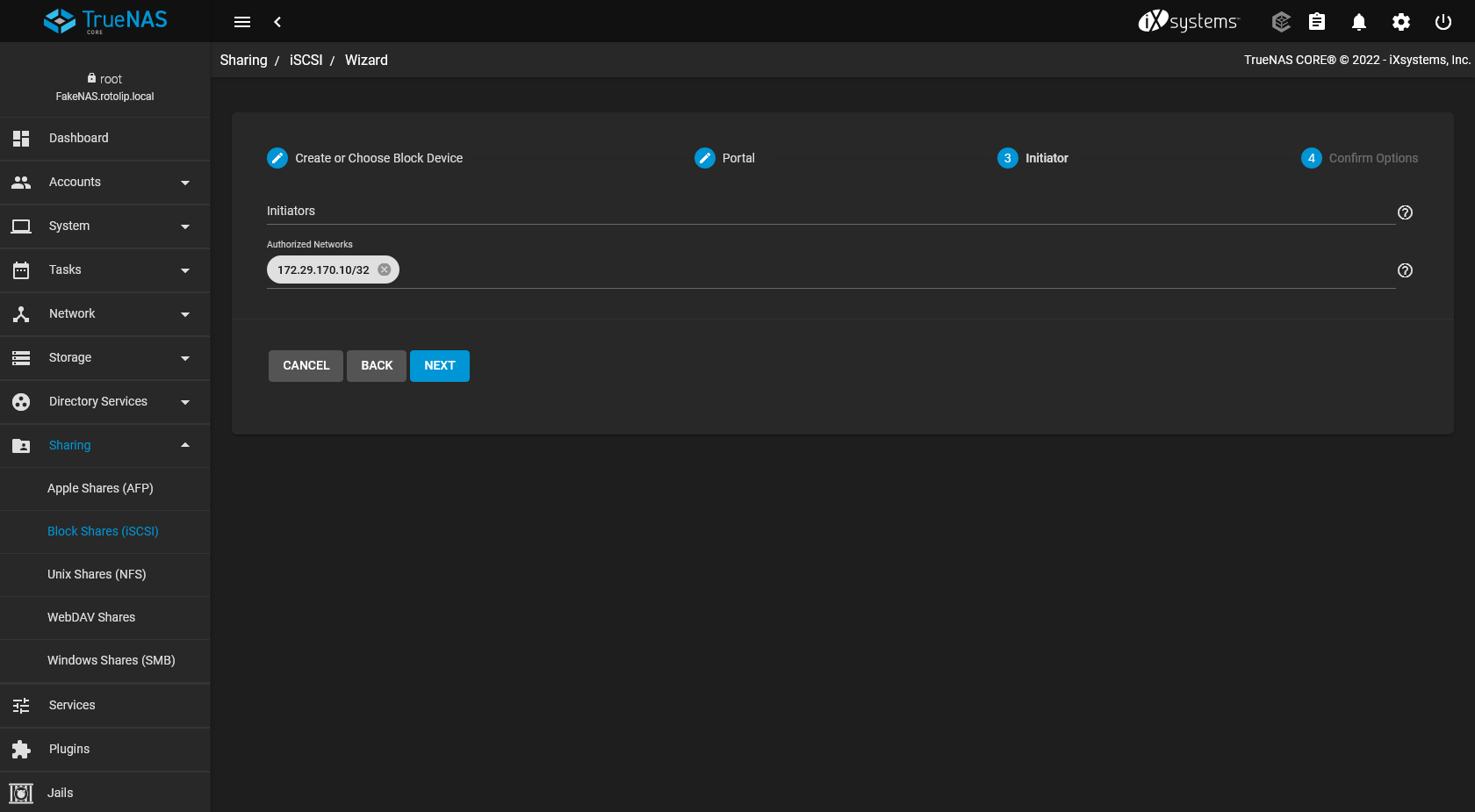1475x812 pixels.
Task: Show help for Authorized Networks field
Action: [x=1405, y=270]
